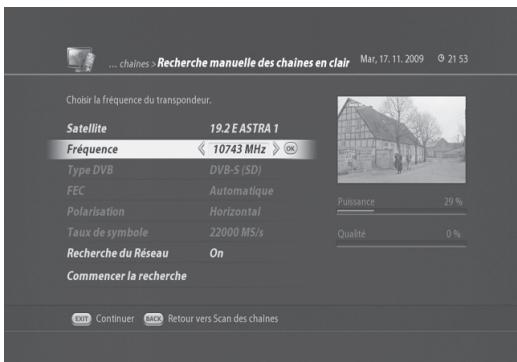Click the '... chaînes' breadcrumb
517x362 pixels.
(129, 64)
